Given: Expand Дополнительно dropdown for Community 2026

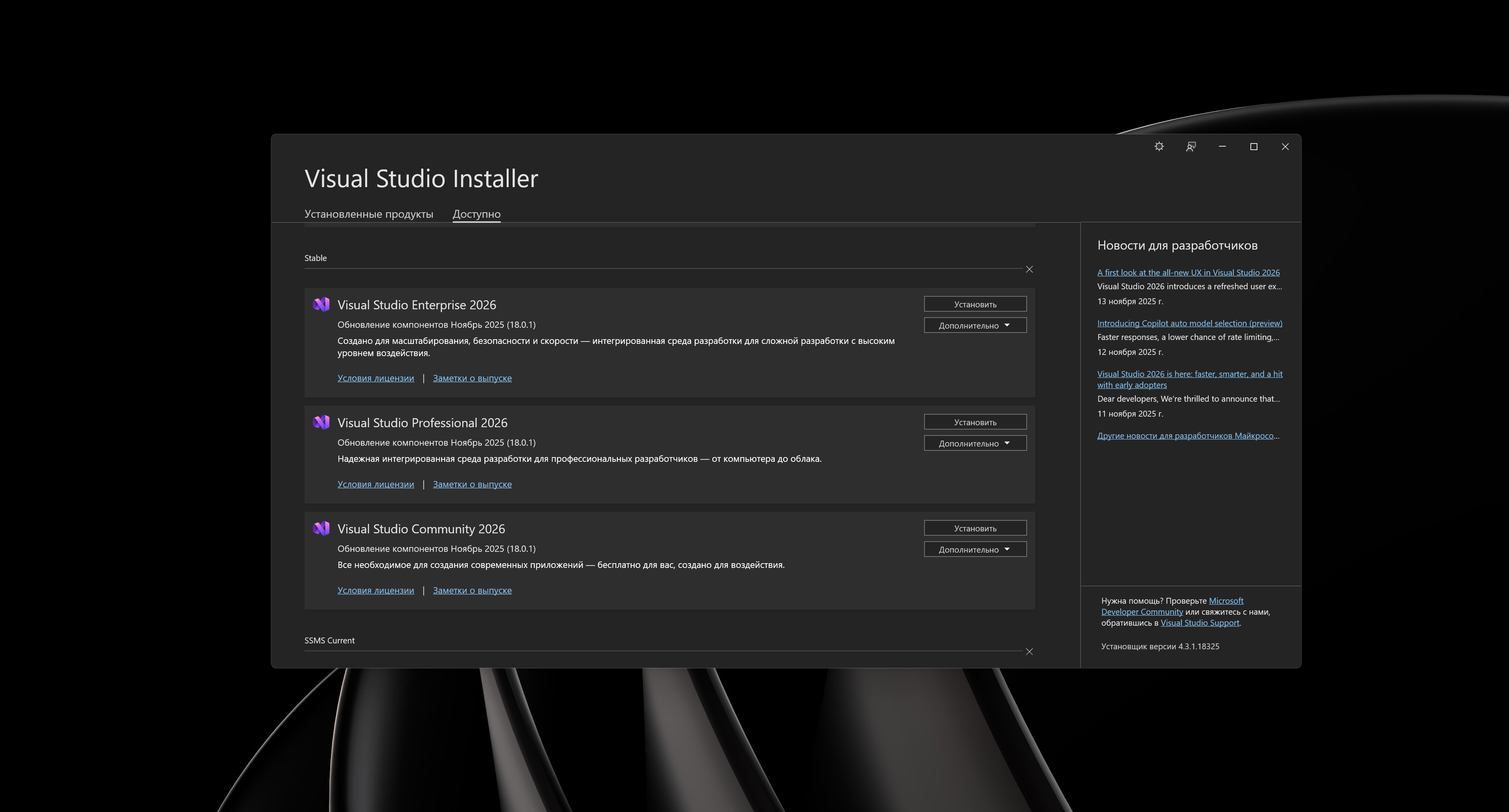Looking at the screenshot, I should click(975, 549).
